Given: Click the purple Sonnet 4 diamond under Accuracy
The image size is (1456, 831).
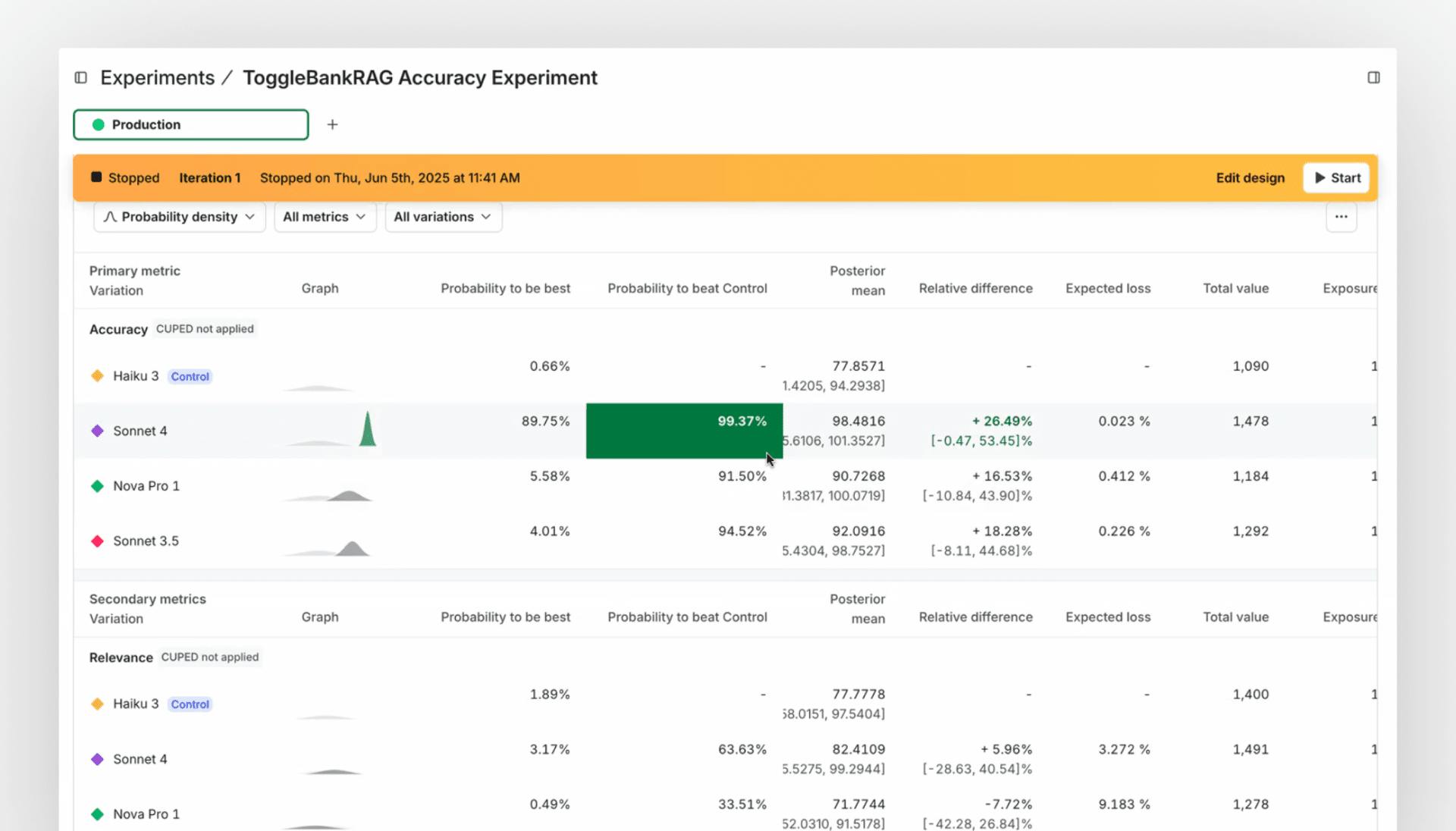Looking at the screenshot, I should tap(97, 431).
